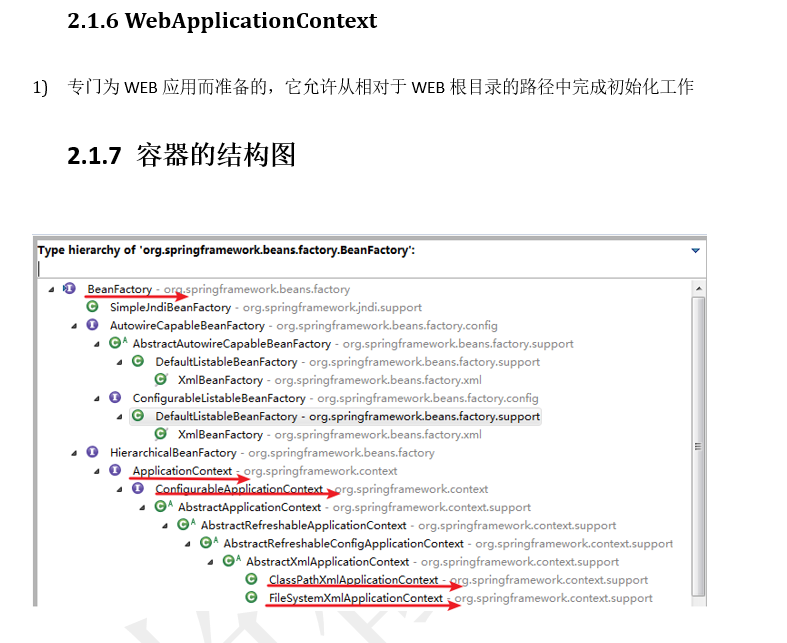Open the type hierarchy view menu arrow

coord(695,250)
